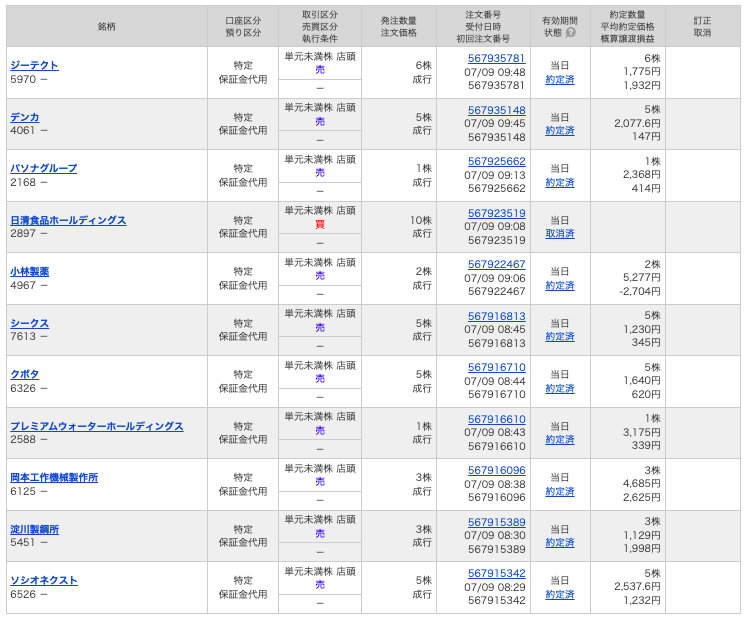
Task: Open order number 567916096
Action: [x=496, y=470]
